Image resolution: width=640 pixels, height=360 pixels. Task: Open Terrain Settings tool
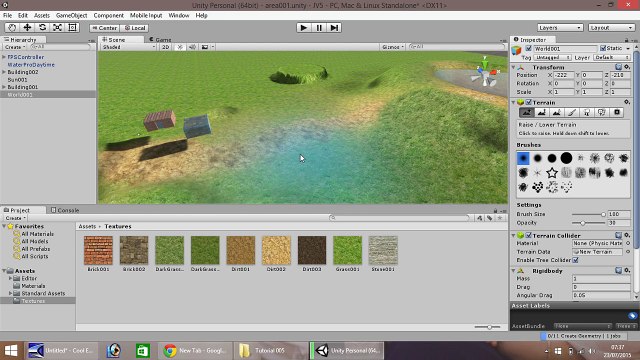617,113
